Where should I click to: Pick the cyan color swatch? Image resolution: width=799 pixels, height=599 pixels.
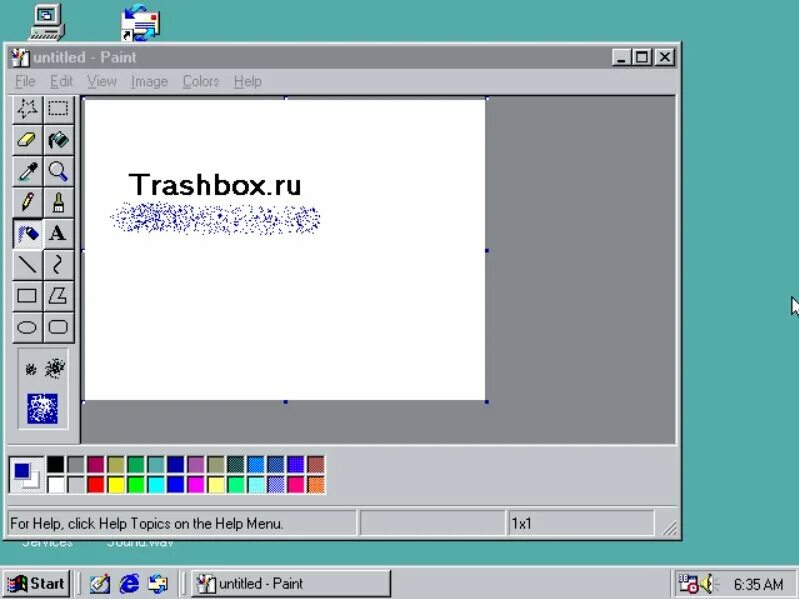click(x=155, y=484)
